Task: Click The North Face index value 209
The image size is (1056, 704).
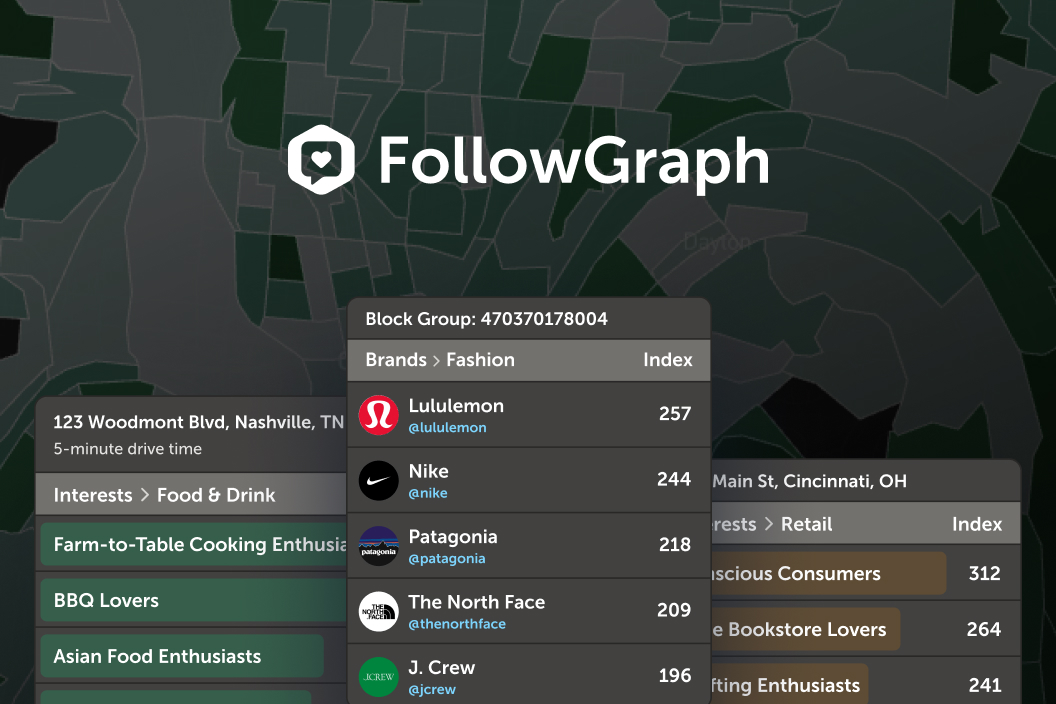Action: tap(674, 610)
